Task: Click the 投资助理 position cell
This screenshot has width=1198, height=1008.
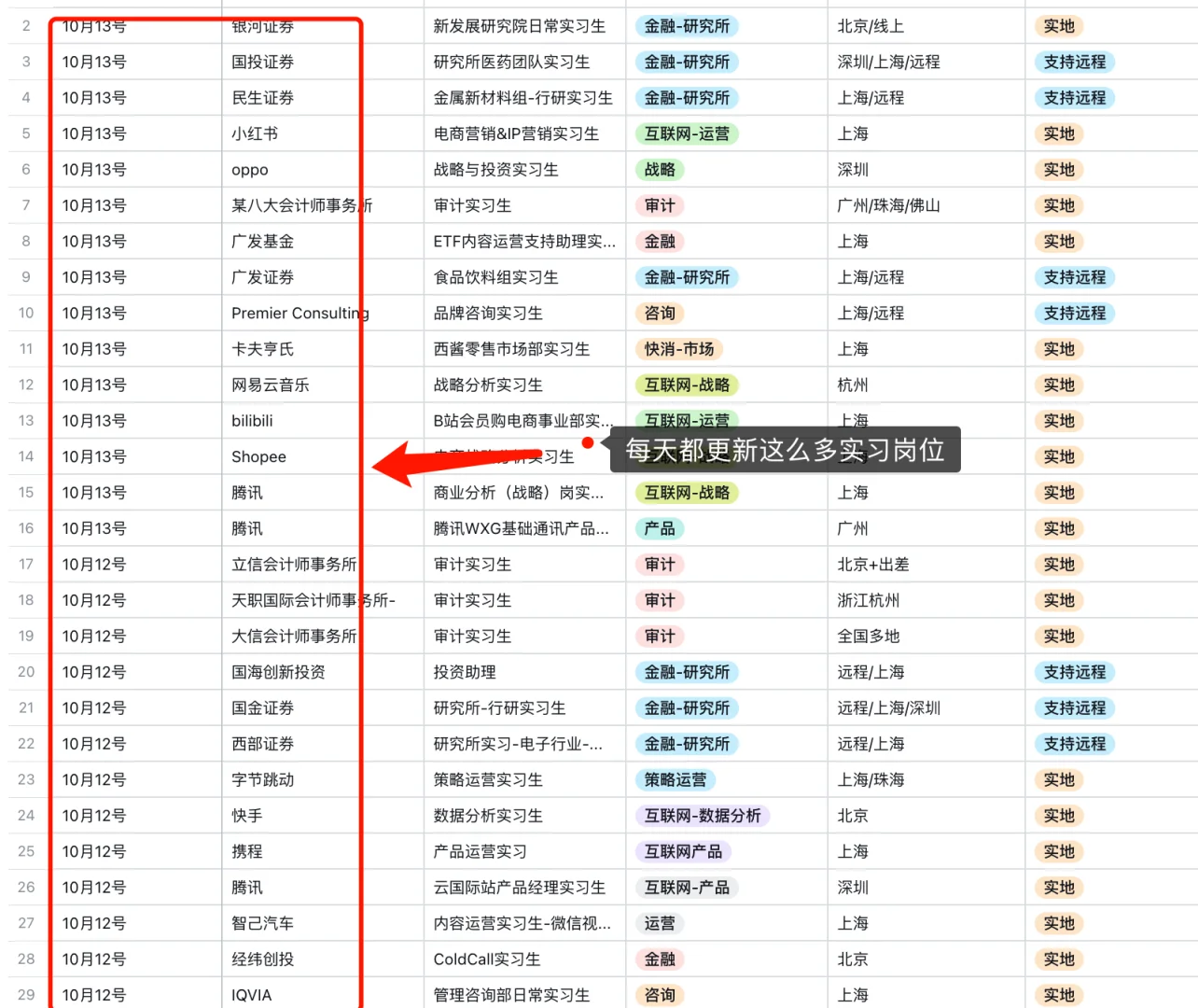Action: coord(524,673)
